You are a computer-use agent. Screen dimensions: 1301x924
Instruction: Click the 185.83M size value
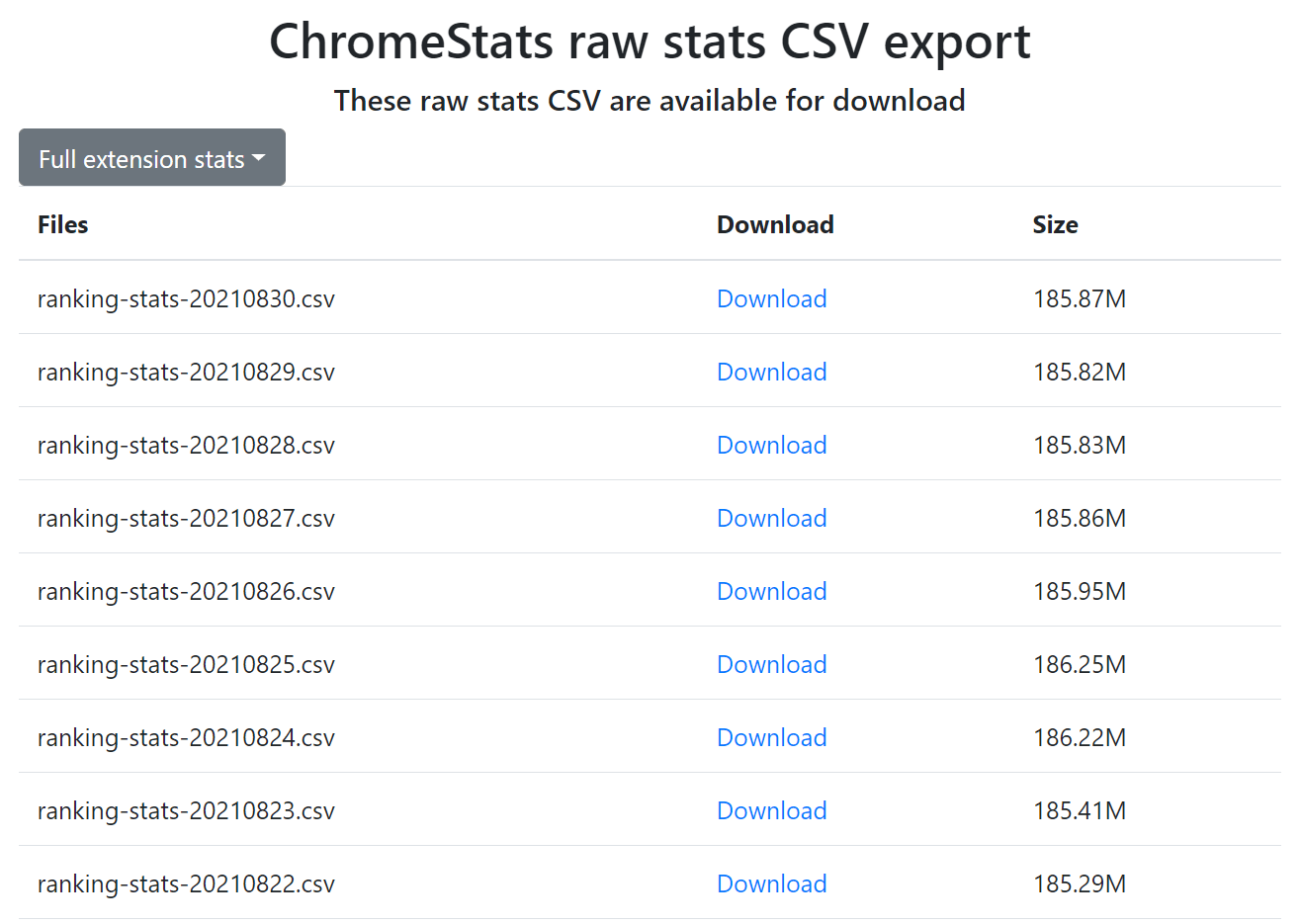click(1080, 445)
